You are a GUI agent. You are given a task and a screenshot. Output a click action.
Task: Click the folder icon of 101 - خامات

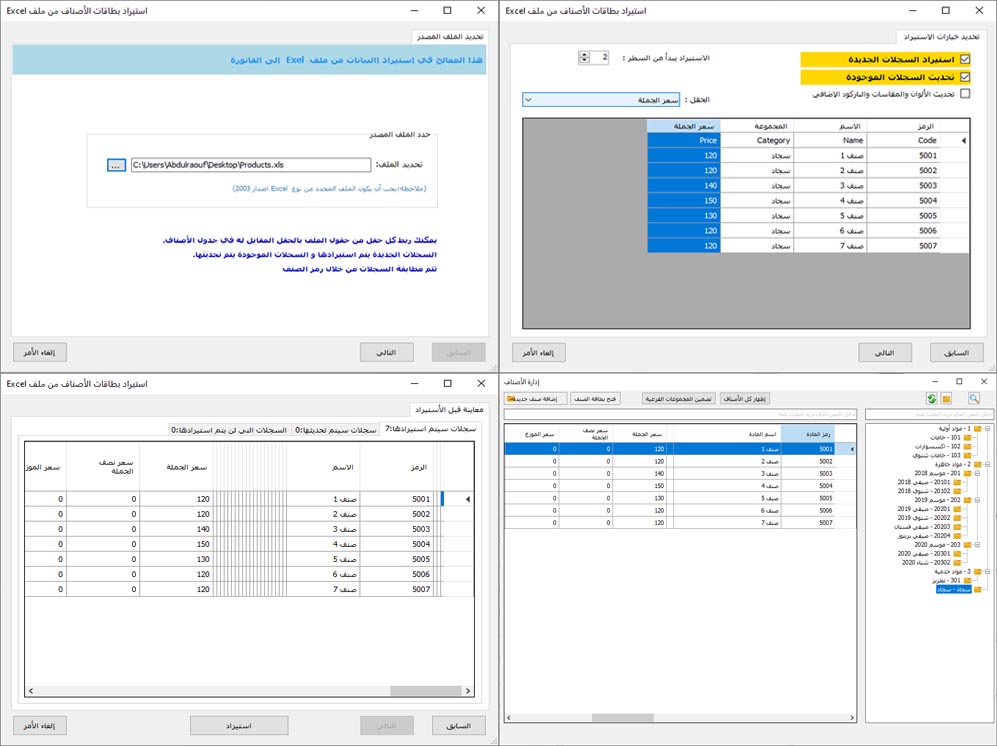(x=967, y=438)
